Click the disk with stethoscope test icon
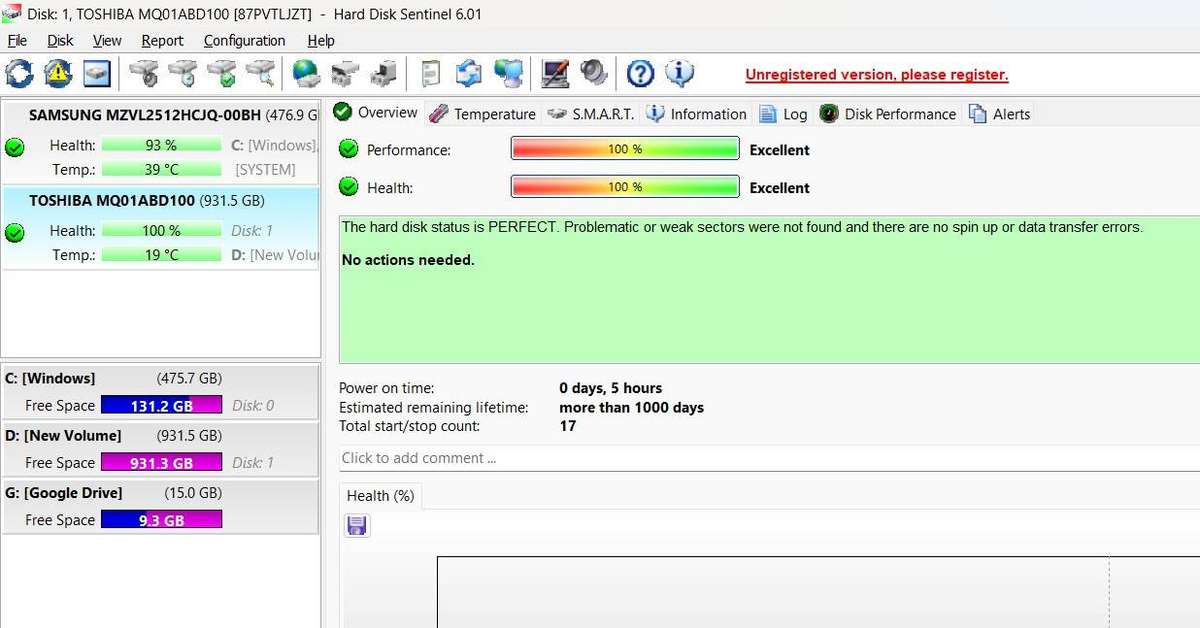Image resolution: width=1200 pixels, height=628 pixels. coord(144,73)
